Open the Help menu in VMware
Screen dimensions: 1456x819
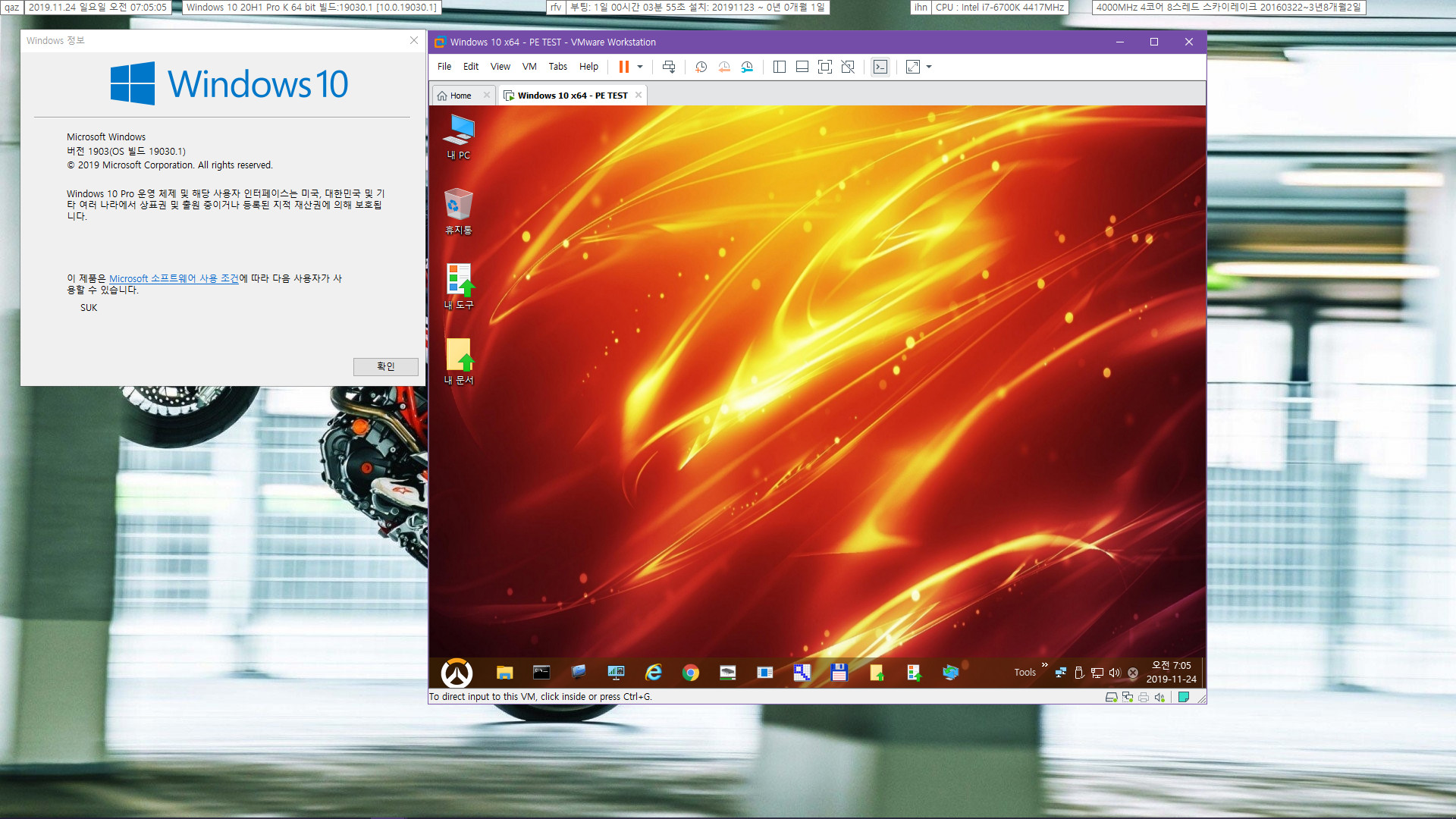tap(588, 67)
